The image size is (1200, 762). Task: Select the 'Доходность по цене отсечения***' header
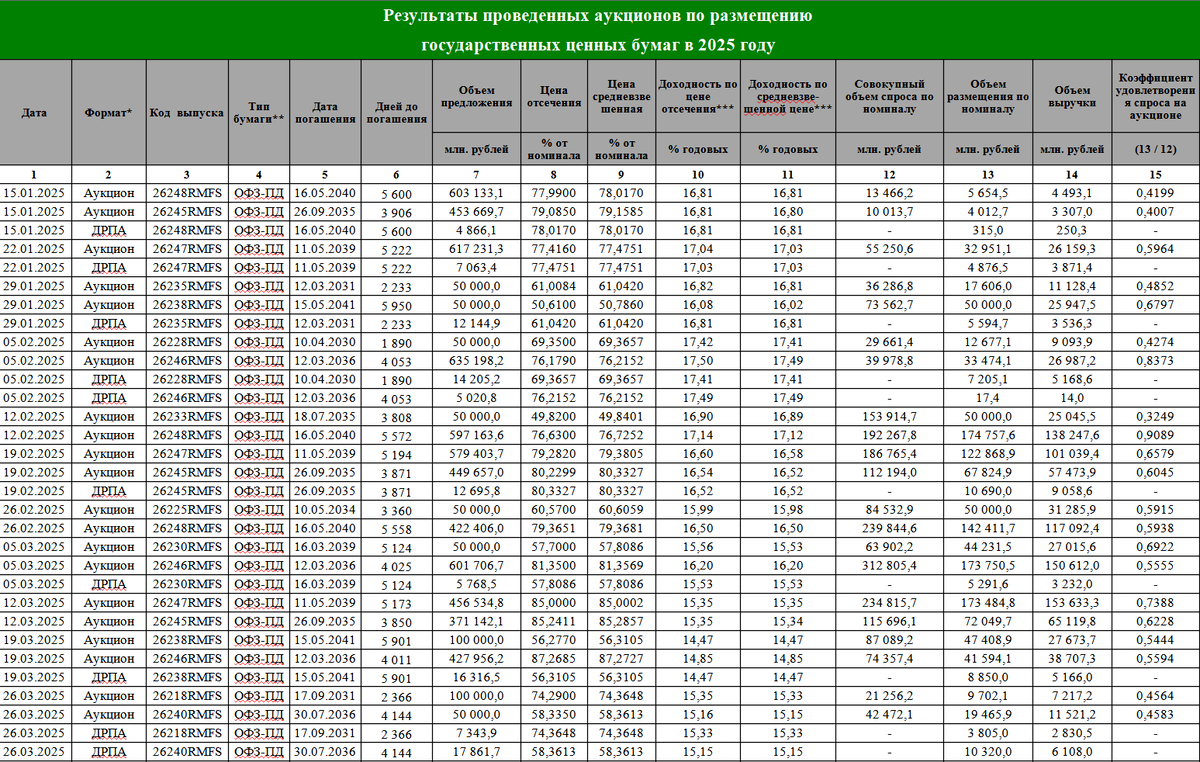tap(697, 96)
